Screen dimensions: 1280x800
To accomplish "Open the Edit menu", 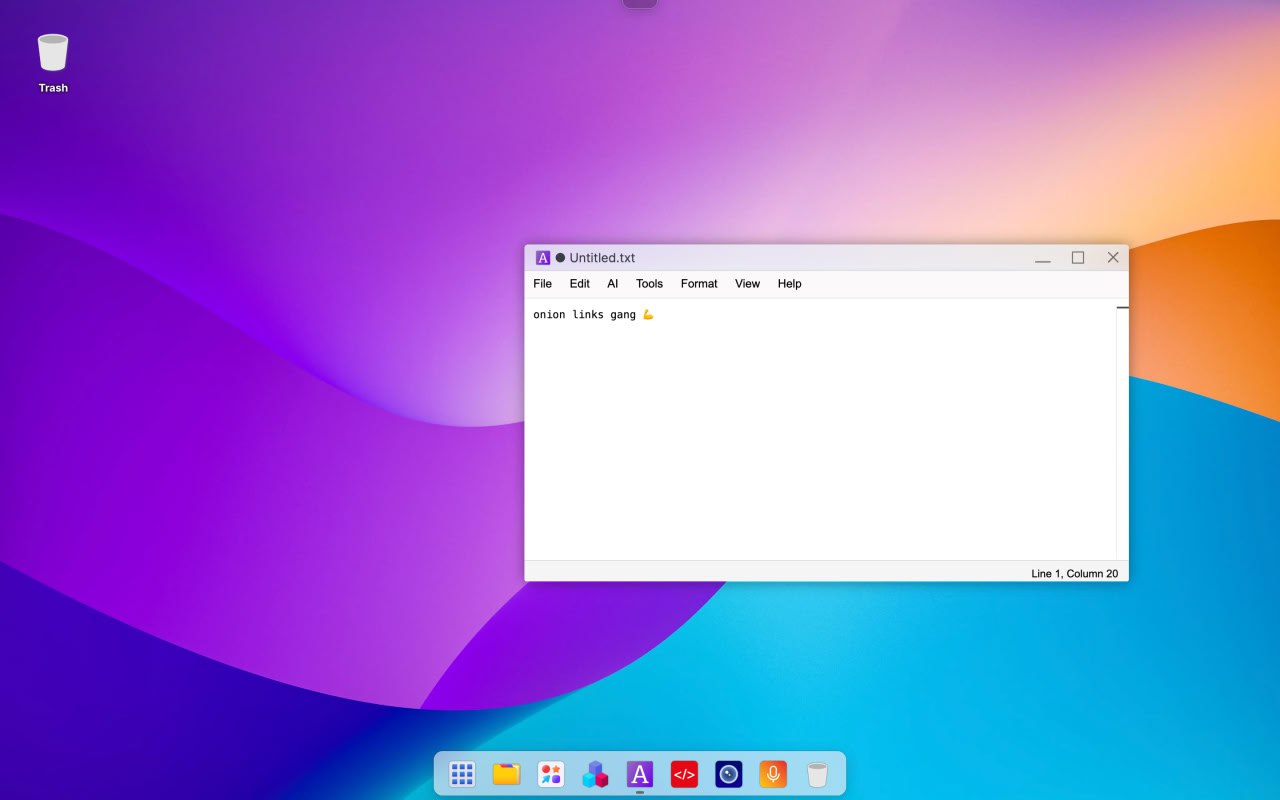I will (580, 284).
